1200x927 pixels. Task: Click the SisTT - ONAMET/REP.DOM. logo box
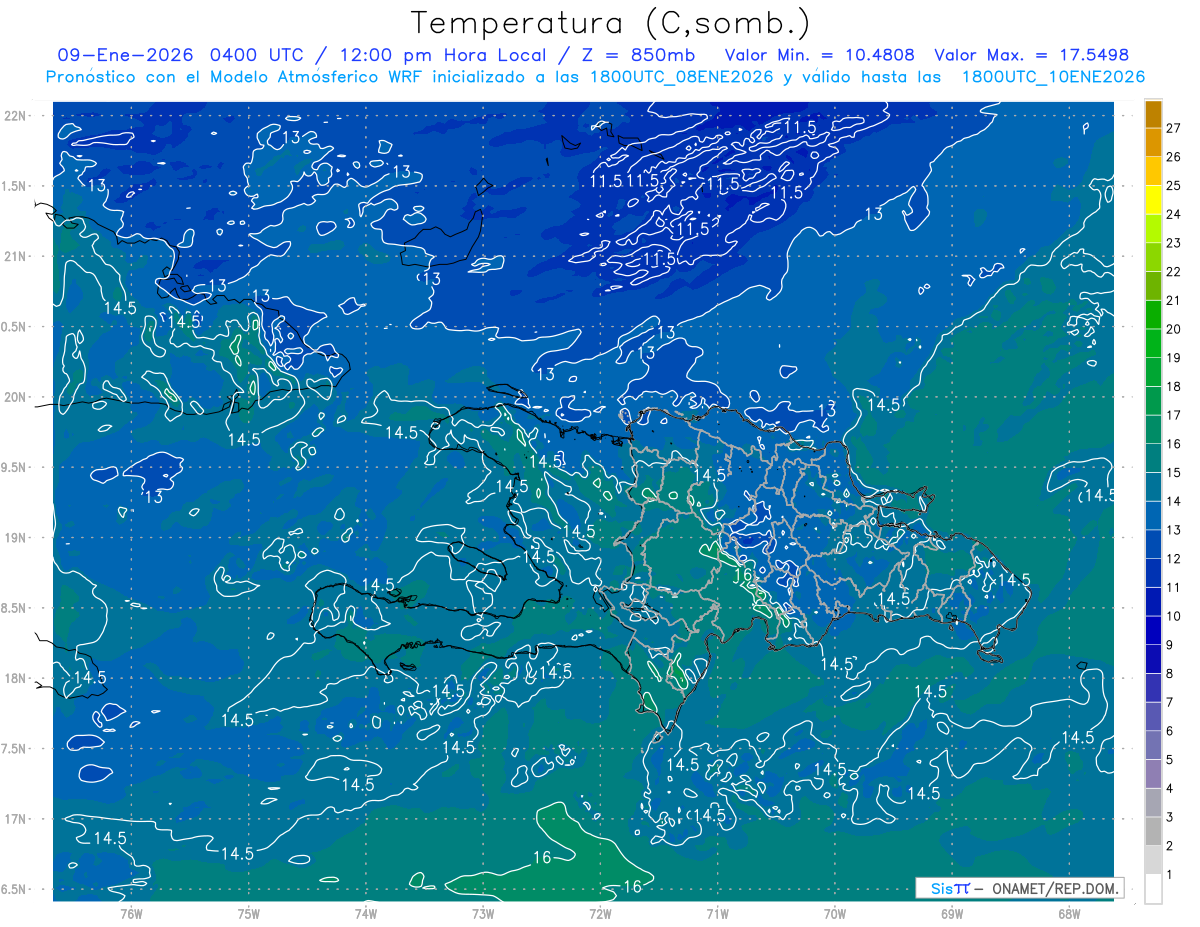(1019, 888)
